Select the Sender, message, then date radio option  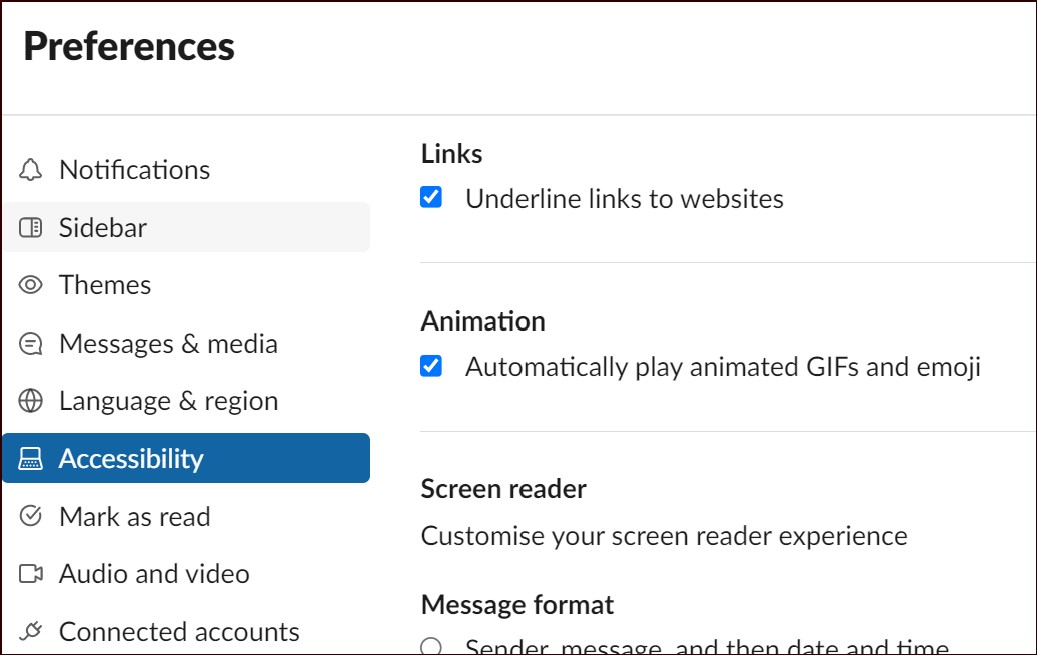click(x=430, y=648)
